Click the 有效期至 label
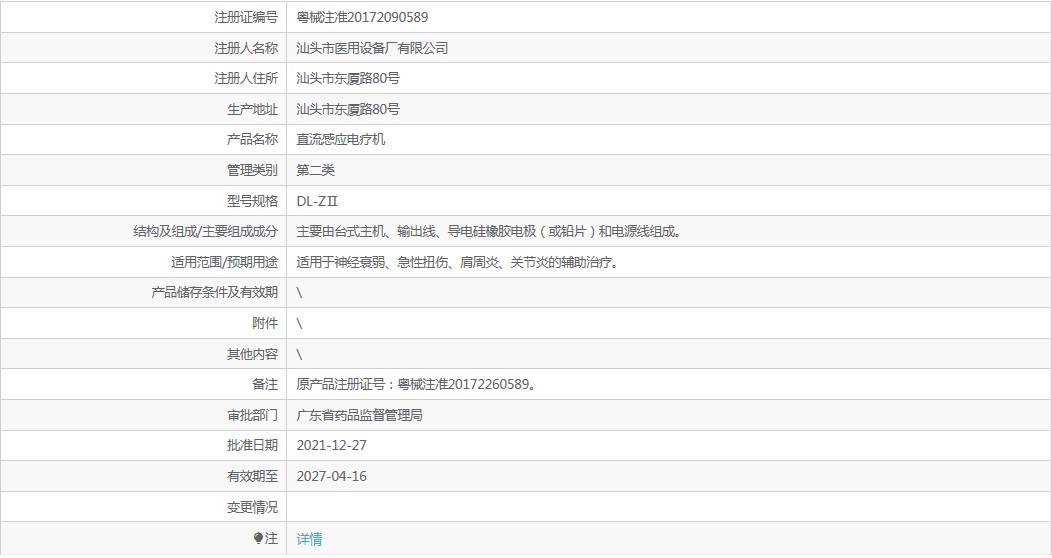1052x558 pixels. [252, 476]
